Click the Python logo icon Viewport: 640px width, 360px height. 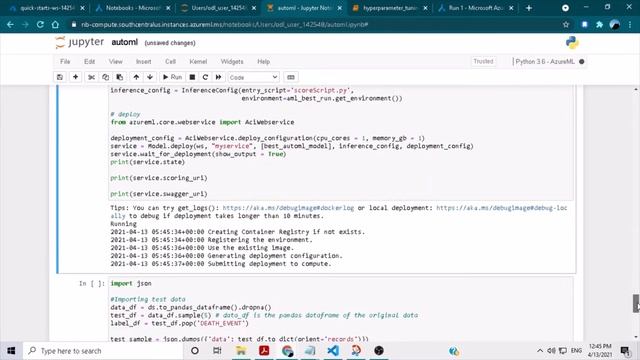point(572,42)
